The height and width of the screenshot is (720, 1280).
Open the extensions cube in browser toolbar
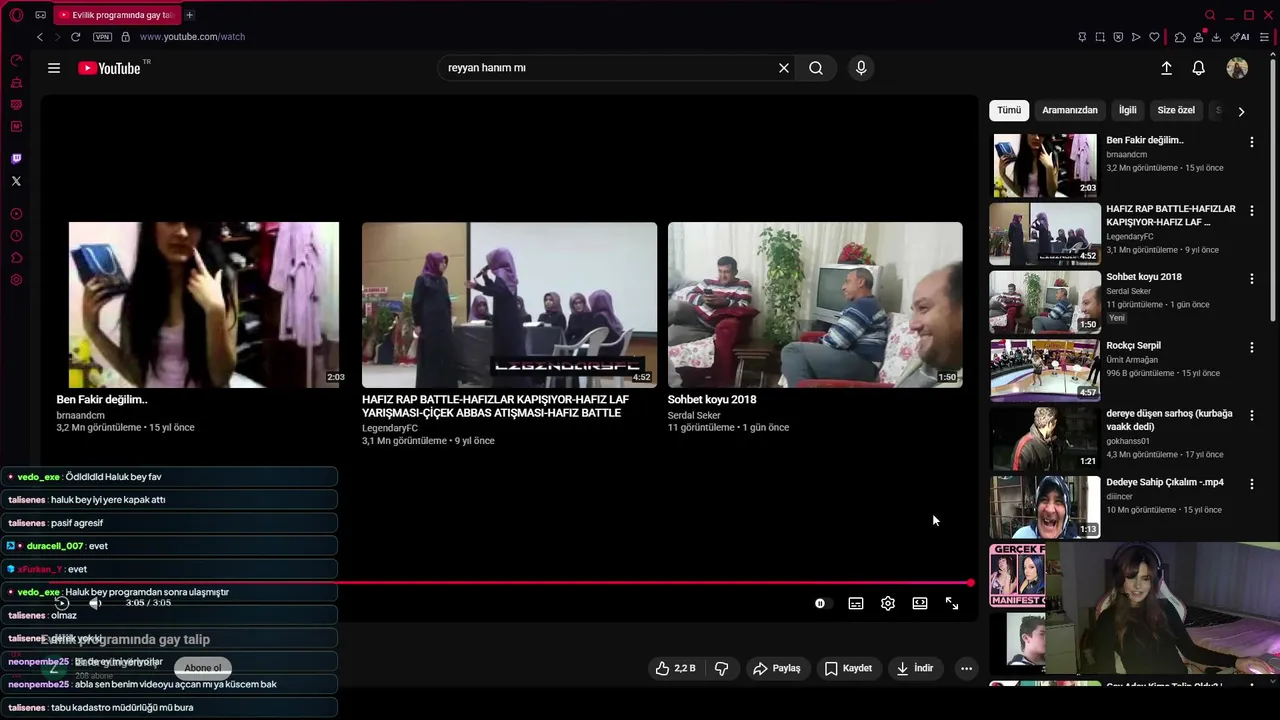[1180, 37]
